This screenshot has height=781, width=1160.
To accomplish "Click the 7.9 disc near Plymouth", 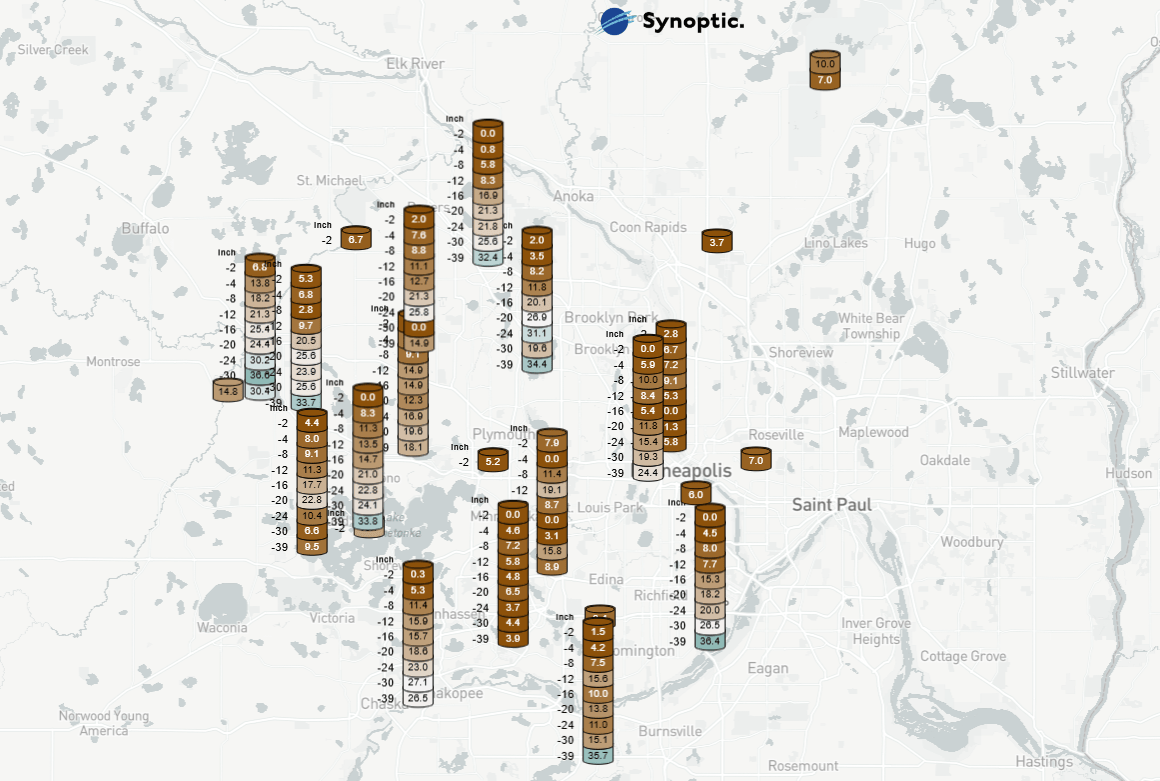I will [x=552, y=442].
